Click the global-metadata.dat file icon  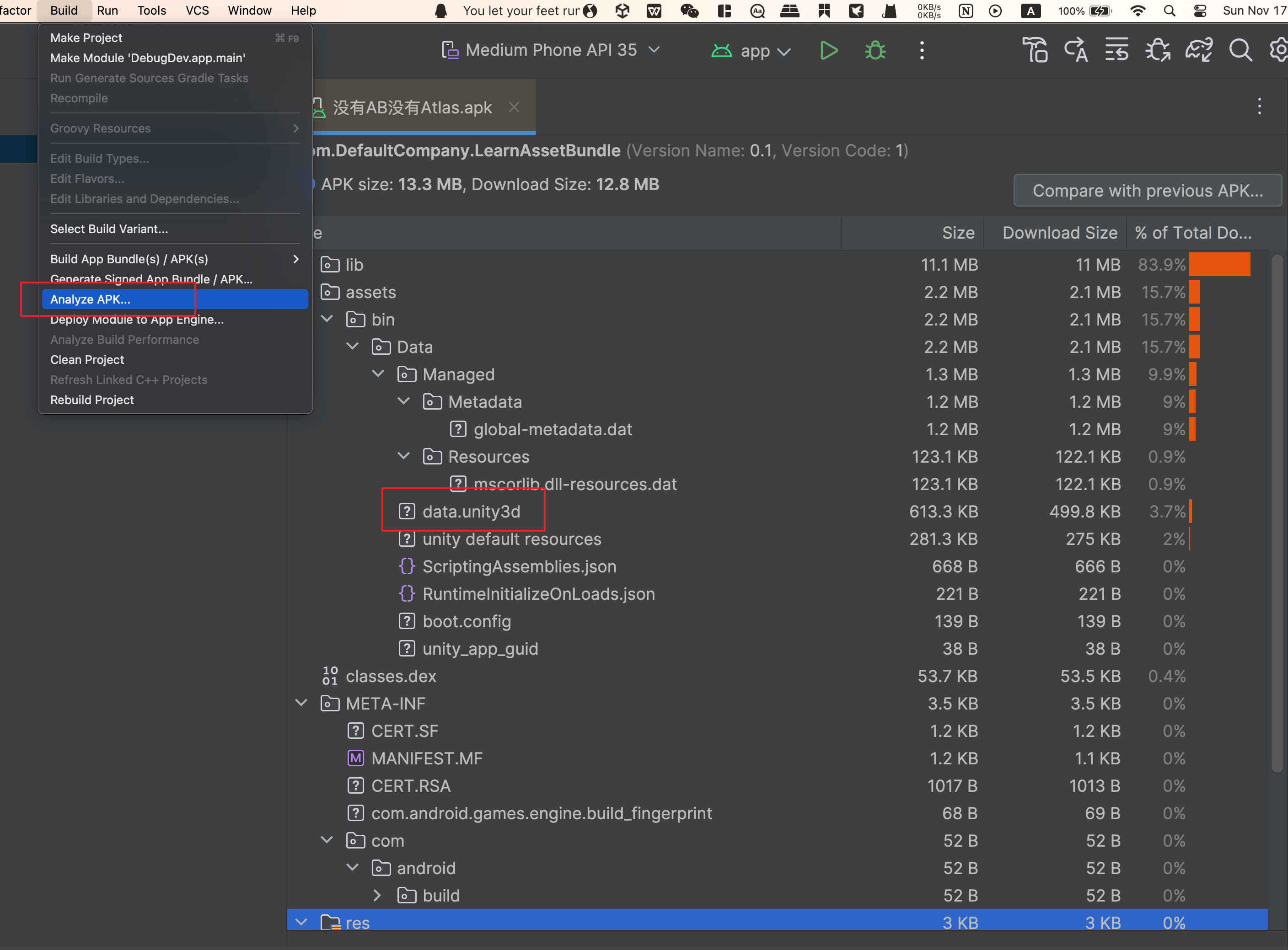point(458,429)
